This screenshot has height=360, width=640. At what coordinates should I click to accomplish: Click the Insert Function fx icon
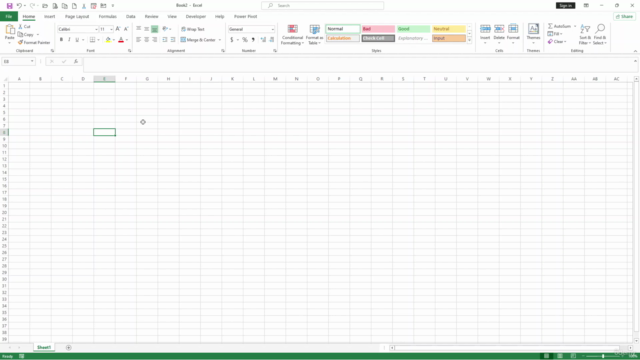(x=76, y=61)
